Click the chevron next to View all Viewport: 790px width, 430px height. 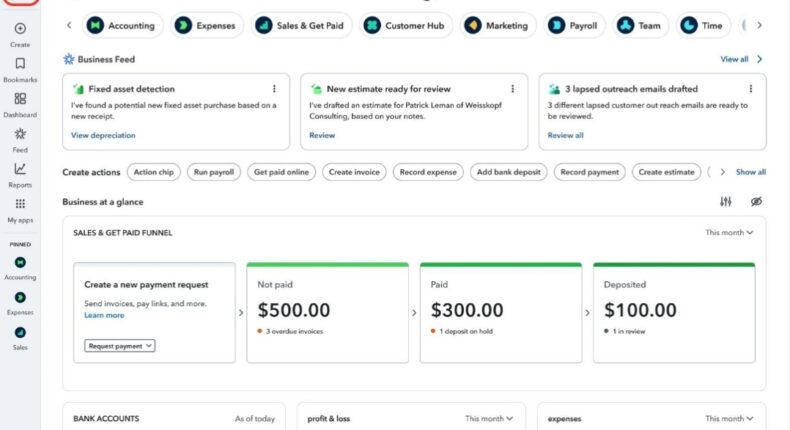(x=760, y=59)
